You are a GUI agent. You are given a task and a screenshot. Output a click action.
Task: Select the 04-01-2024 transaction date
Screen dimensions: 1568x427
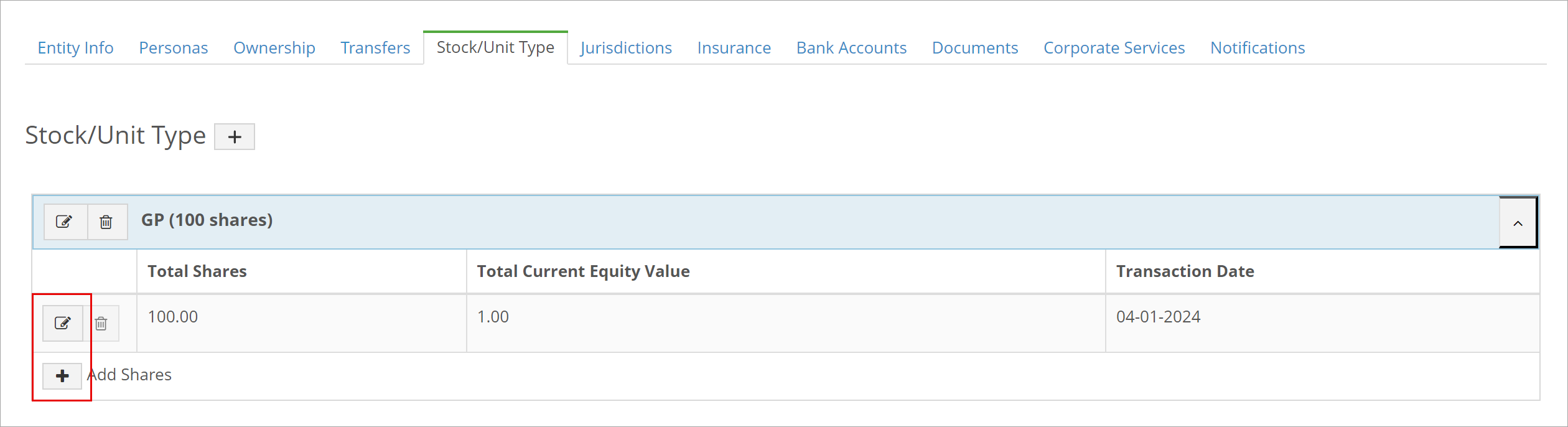[1158, 317]
